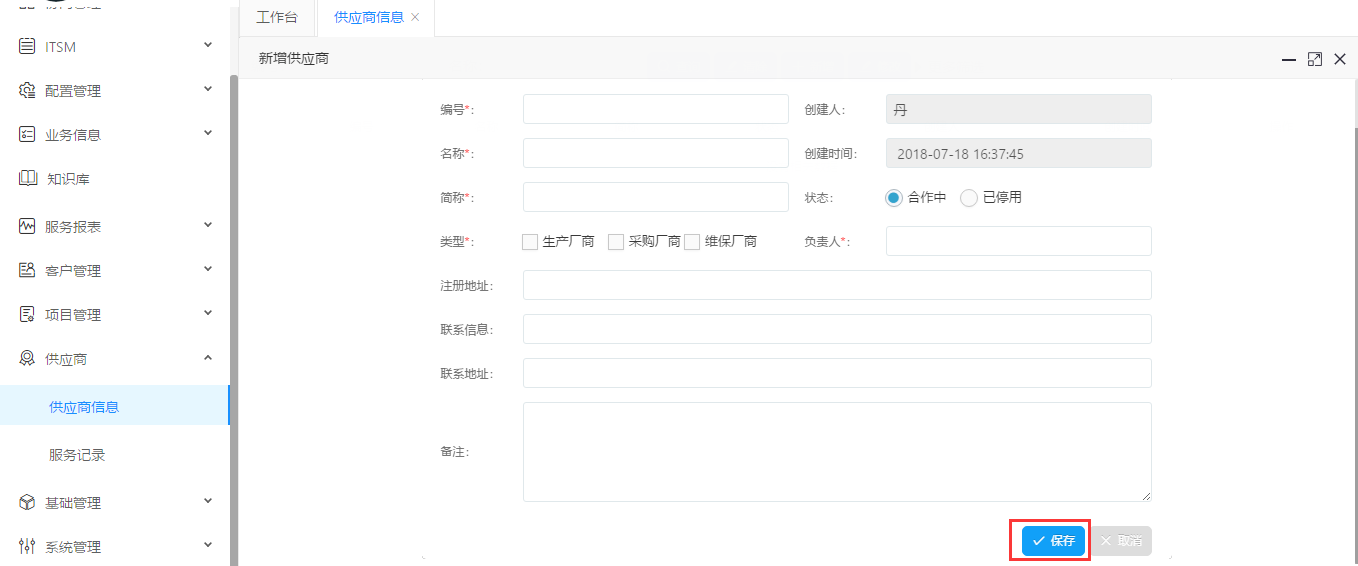Open 服务记录 in the sidebar

tap(77, 455)
